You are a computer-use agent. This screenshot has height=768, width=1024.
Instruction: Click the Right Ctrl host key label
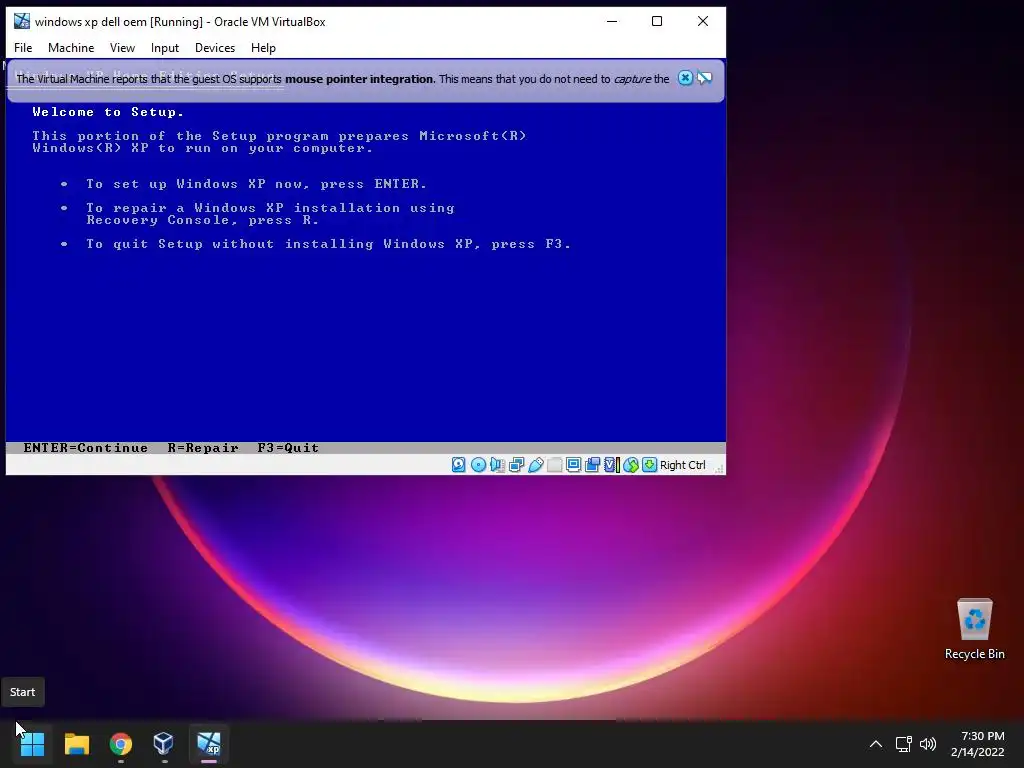pyautogui.click(x=682, y=465)
